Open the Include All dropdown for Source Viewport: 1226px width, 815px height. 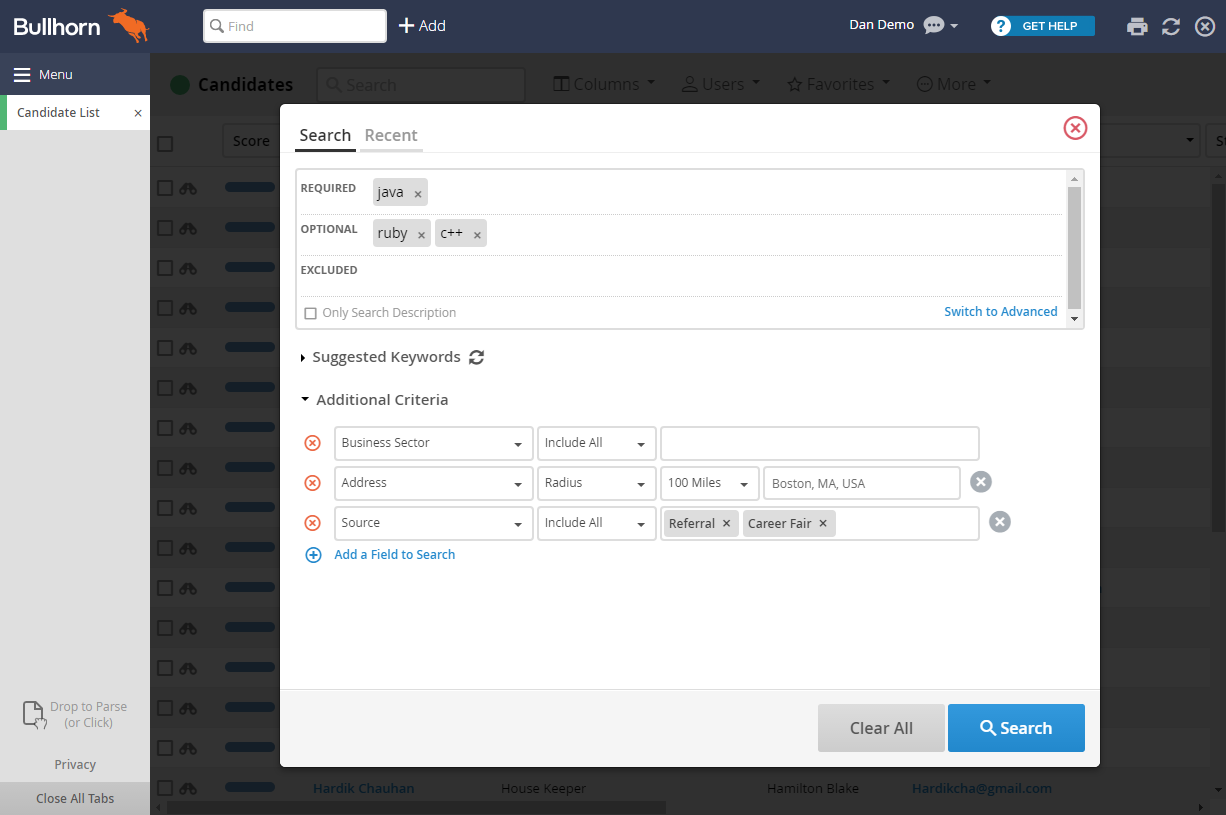pyautogui.click(x=596, y=523)
